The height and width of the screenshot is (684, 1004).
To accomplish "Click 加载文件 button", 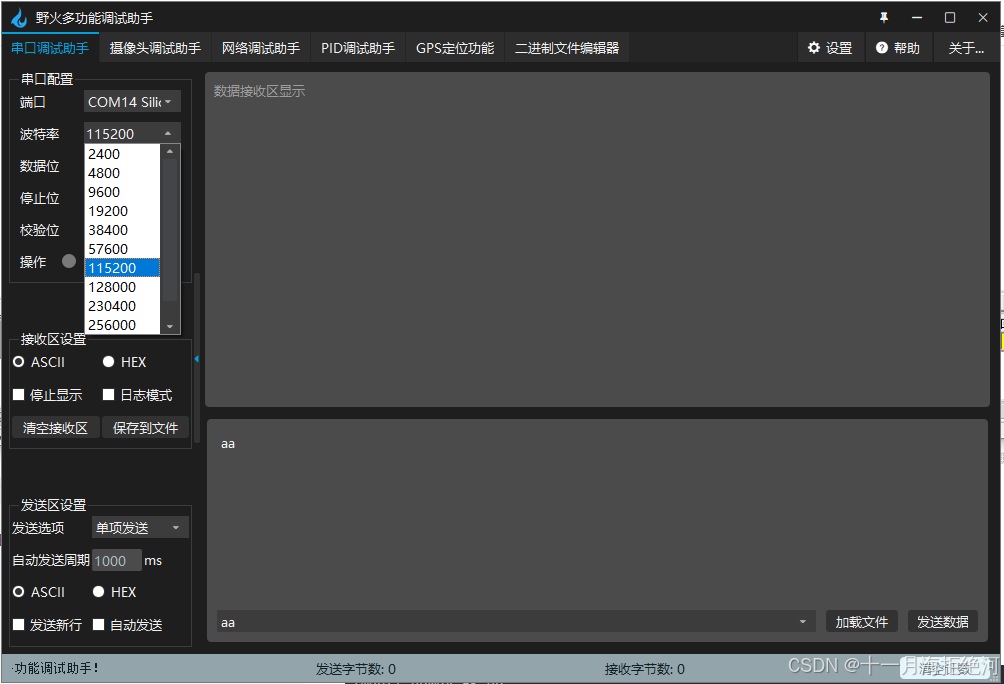I will (861, 622).
